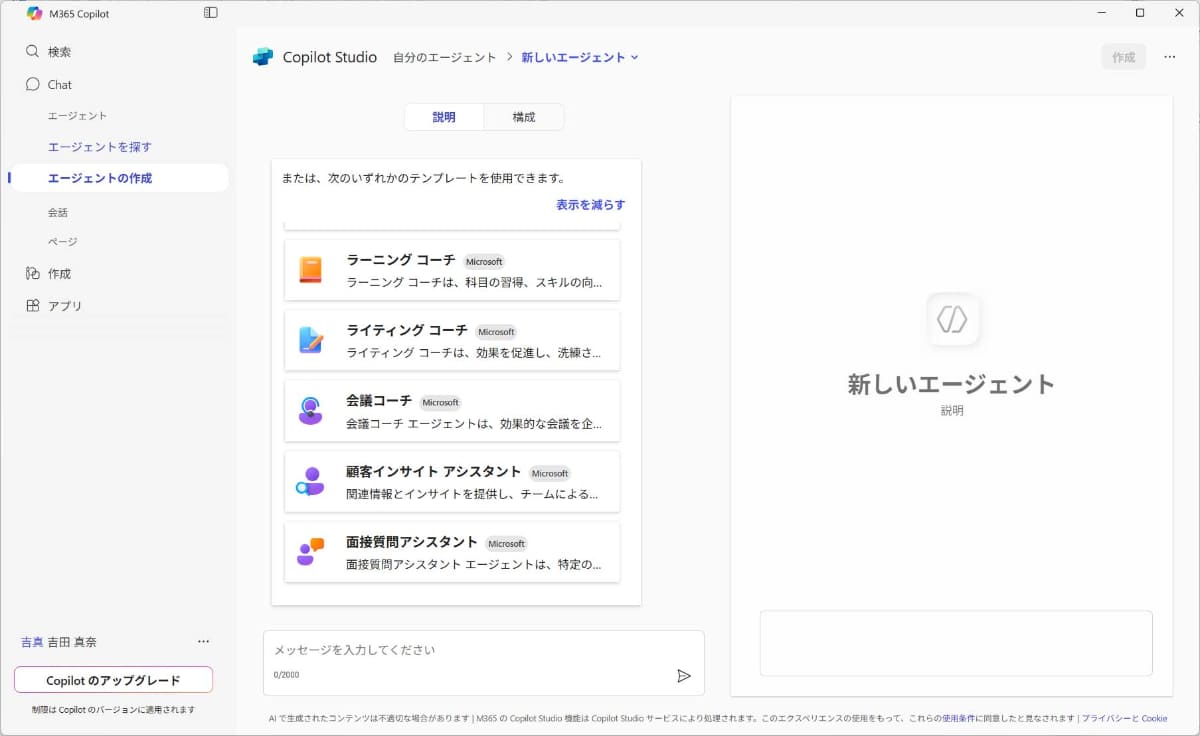This screenshot has height=736, width=1200.
Task: Click the Copilot Studio title text
Action: click(330, 57)
